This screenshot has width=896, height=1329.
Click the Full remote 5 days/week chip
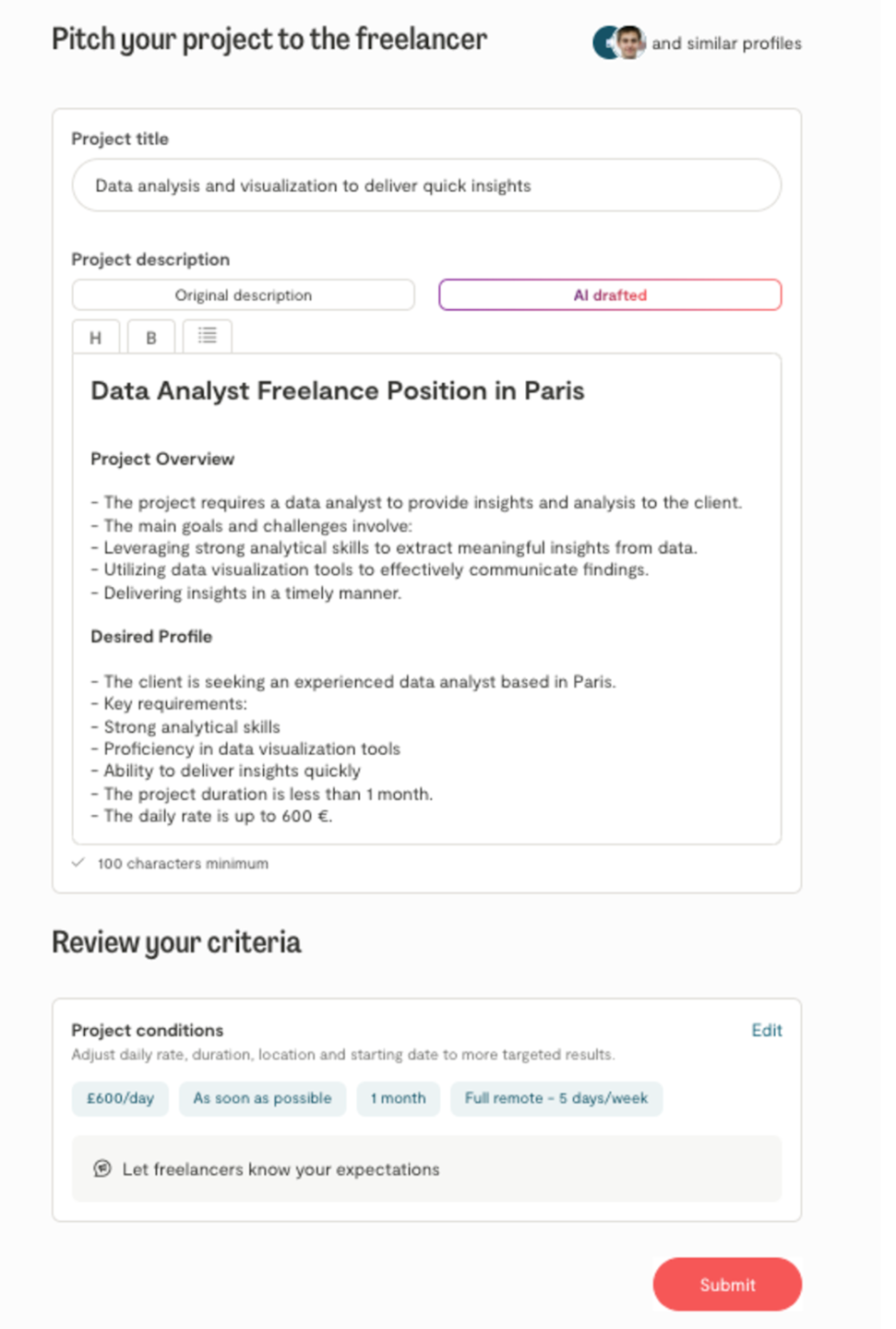pyautogui.click(x=556, y=1098)
